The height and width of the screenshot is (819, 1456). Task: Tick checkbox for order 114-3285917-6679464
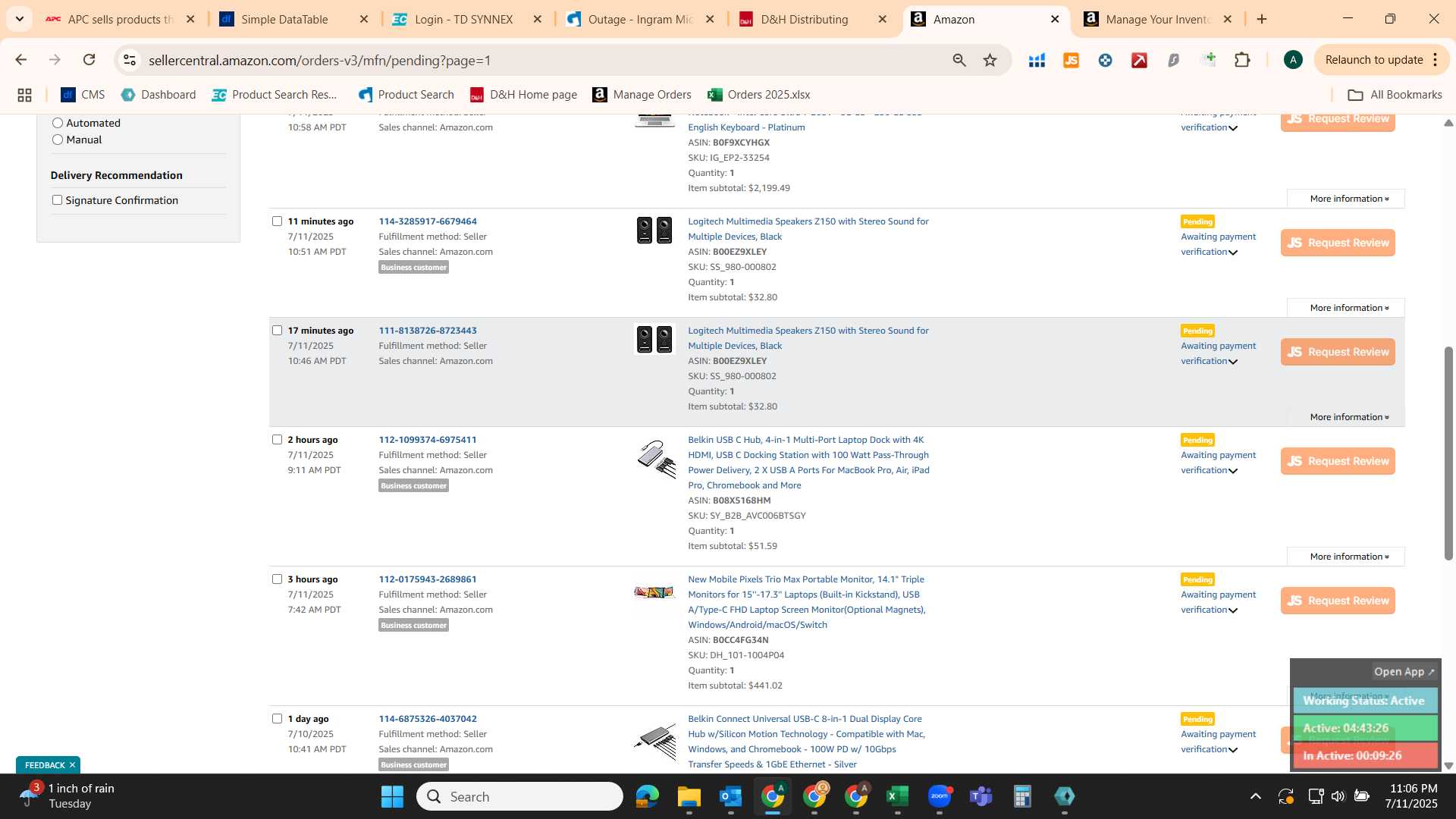coord(277,221)
